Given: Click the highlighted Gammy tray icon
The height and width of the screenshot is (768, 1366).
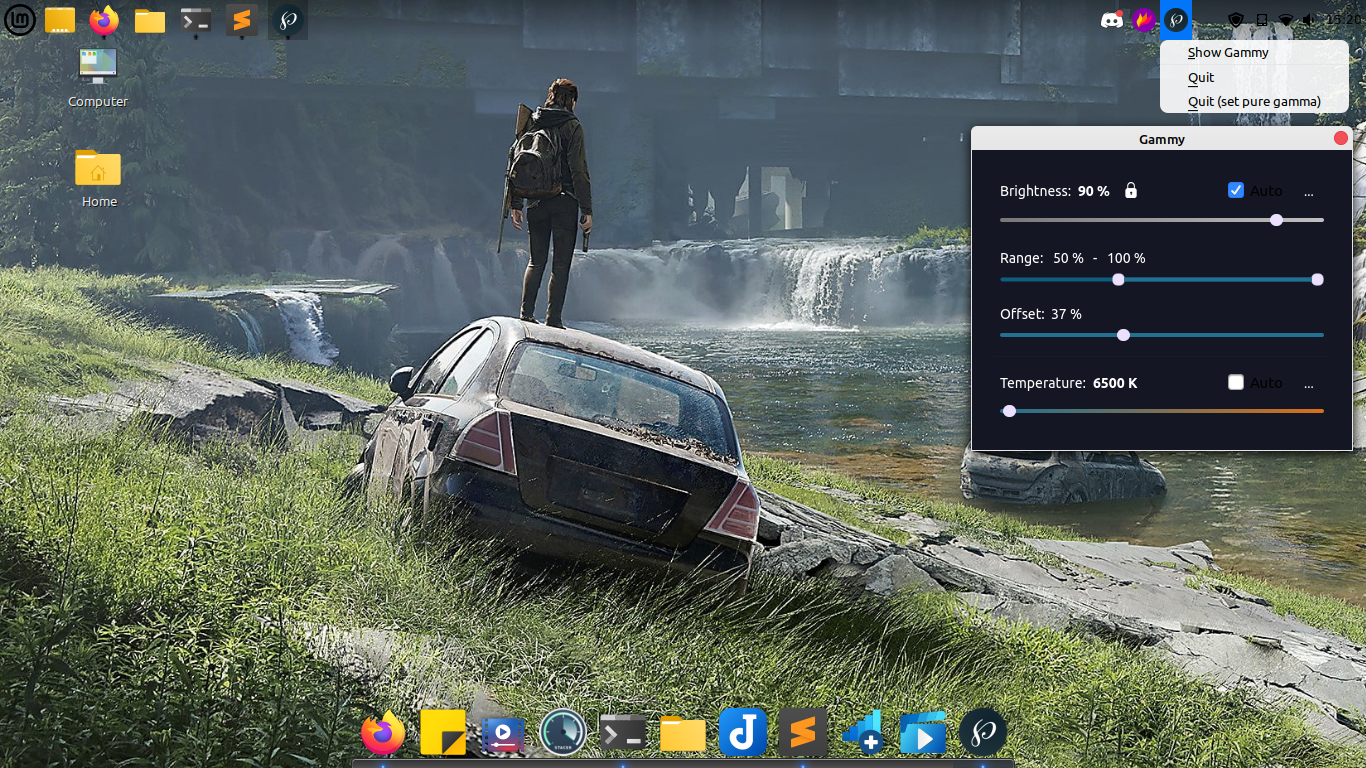Looking at the screenshot, I should pos(1176,19).
